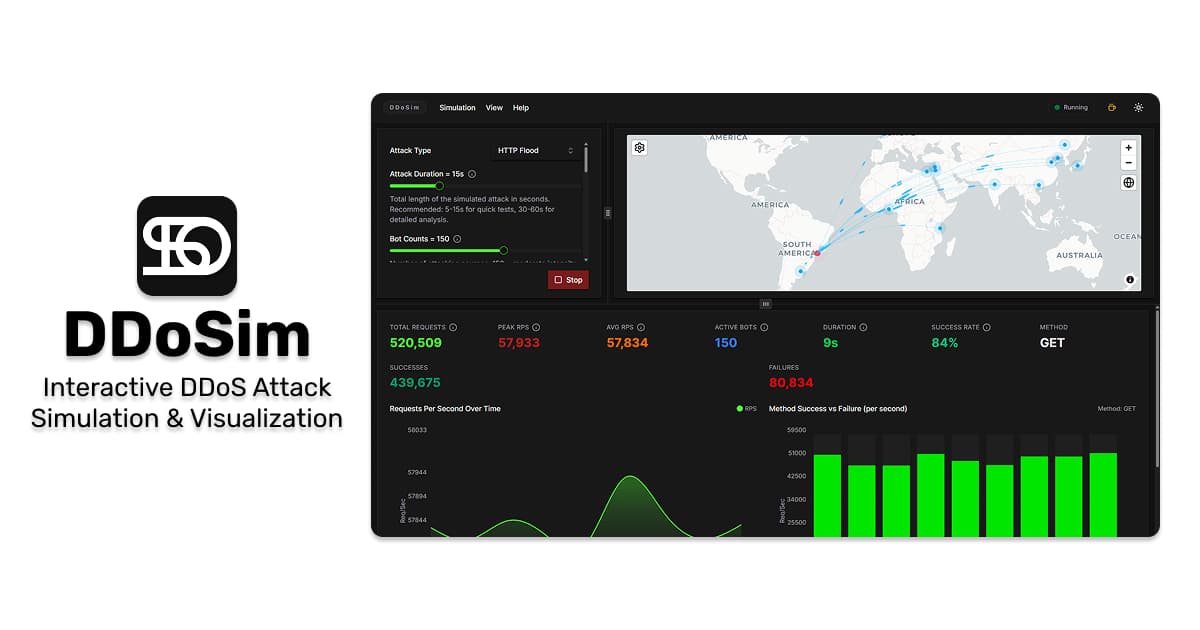Click the map attribution info icon

[1130, 280]
